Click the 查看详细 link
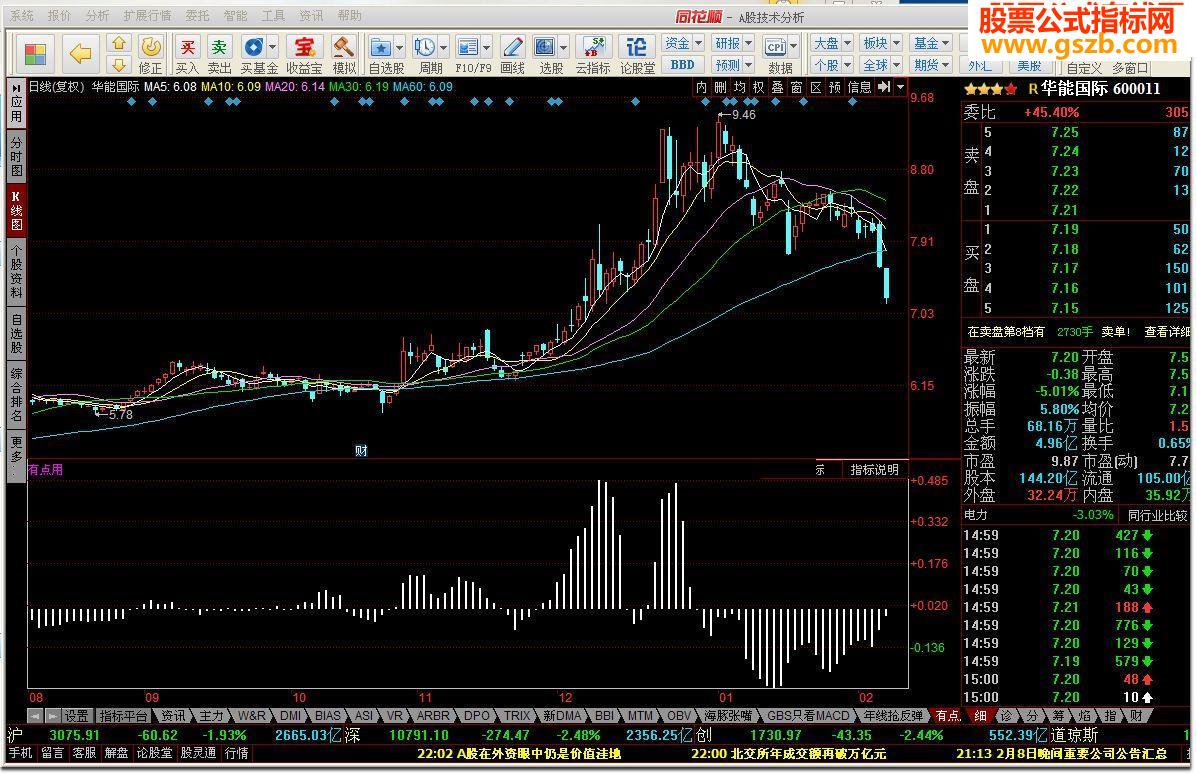 click(1166, 332)
